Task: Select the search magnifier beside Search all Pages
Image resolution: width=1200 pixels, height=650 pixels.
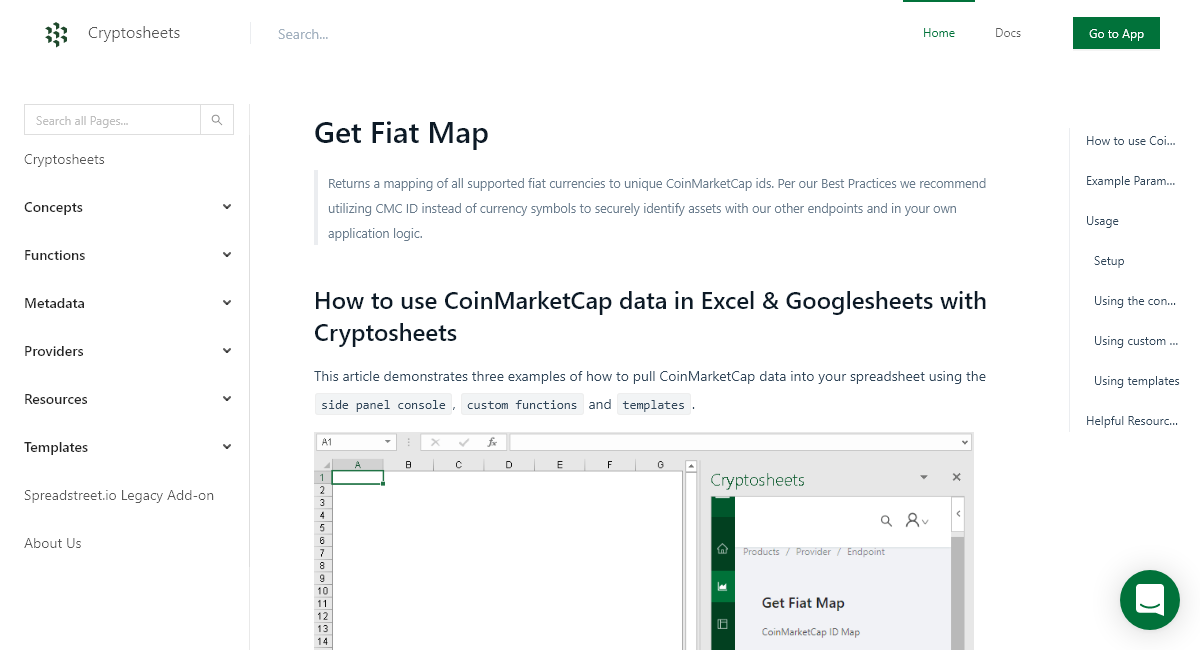Action: click(x=216, y=119)
